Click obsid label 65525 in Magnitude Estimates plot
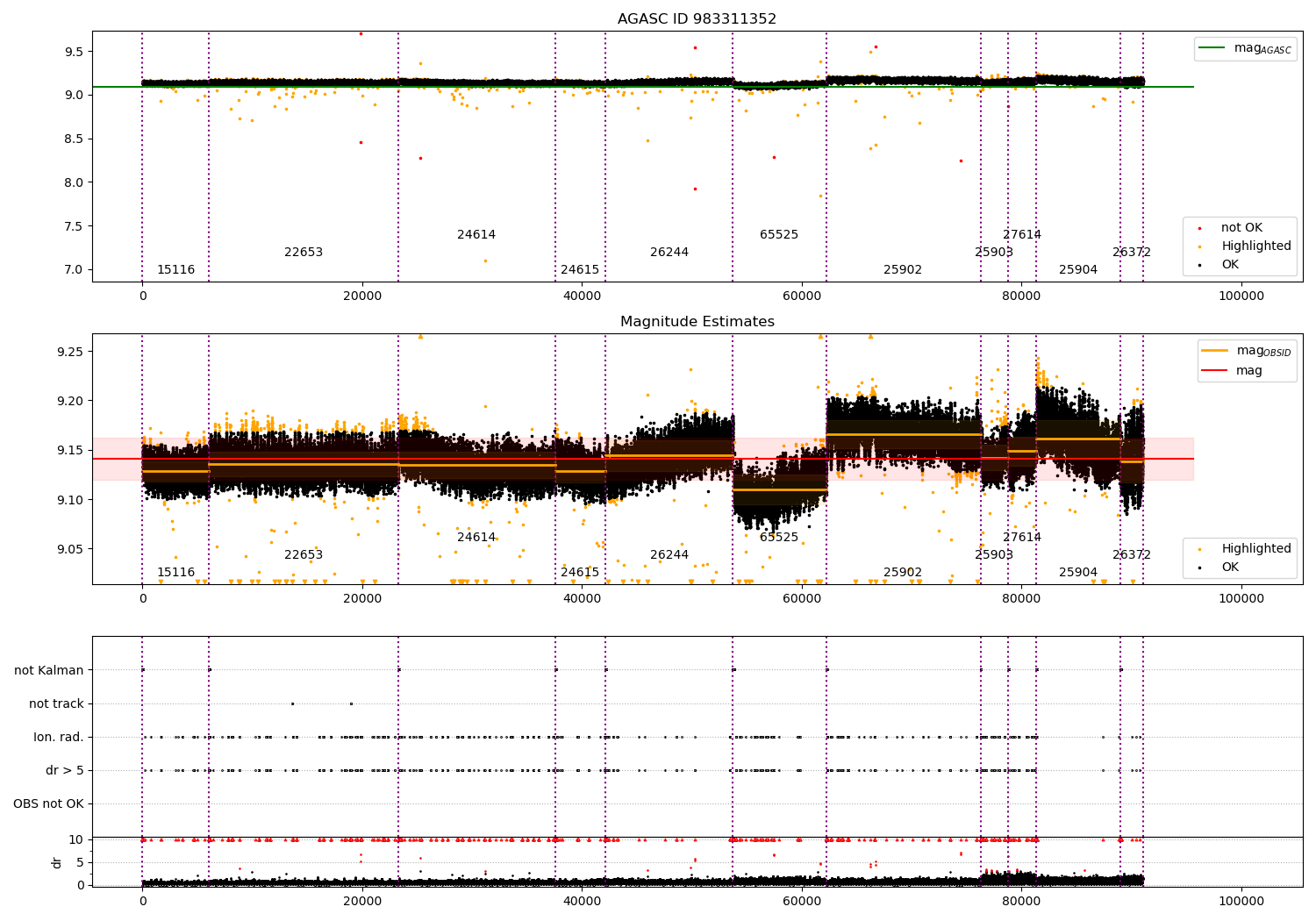 pos(779,538)
